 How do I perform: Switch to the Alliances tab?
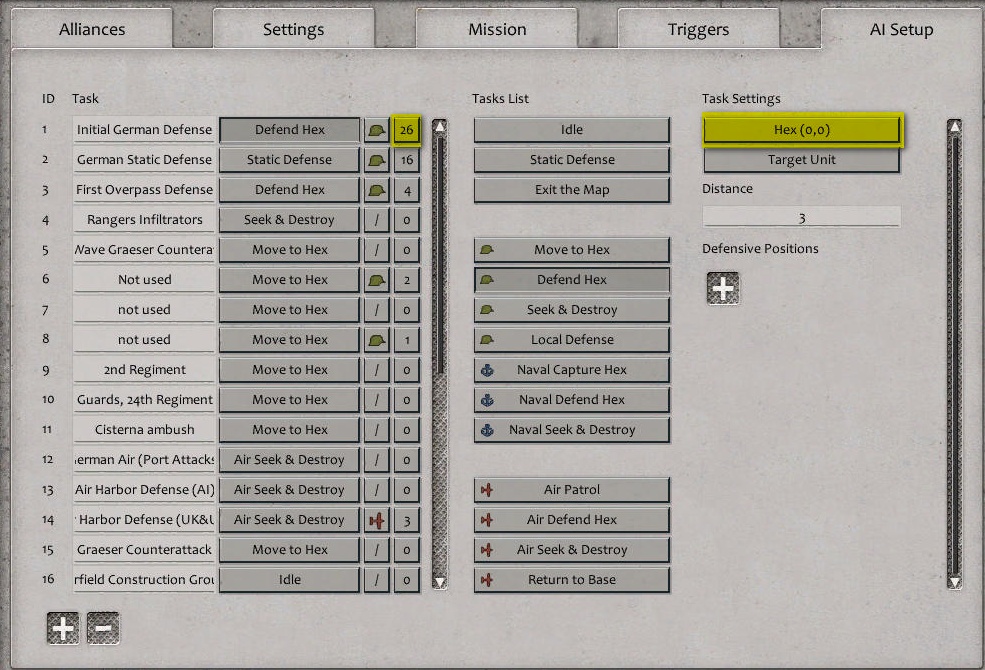click(92, 29)
